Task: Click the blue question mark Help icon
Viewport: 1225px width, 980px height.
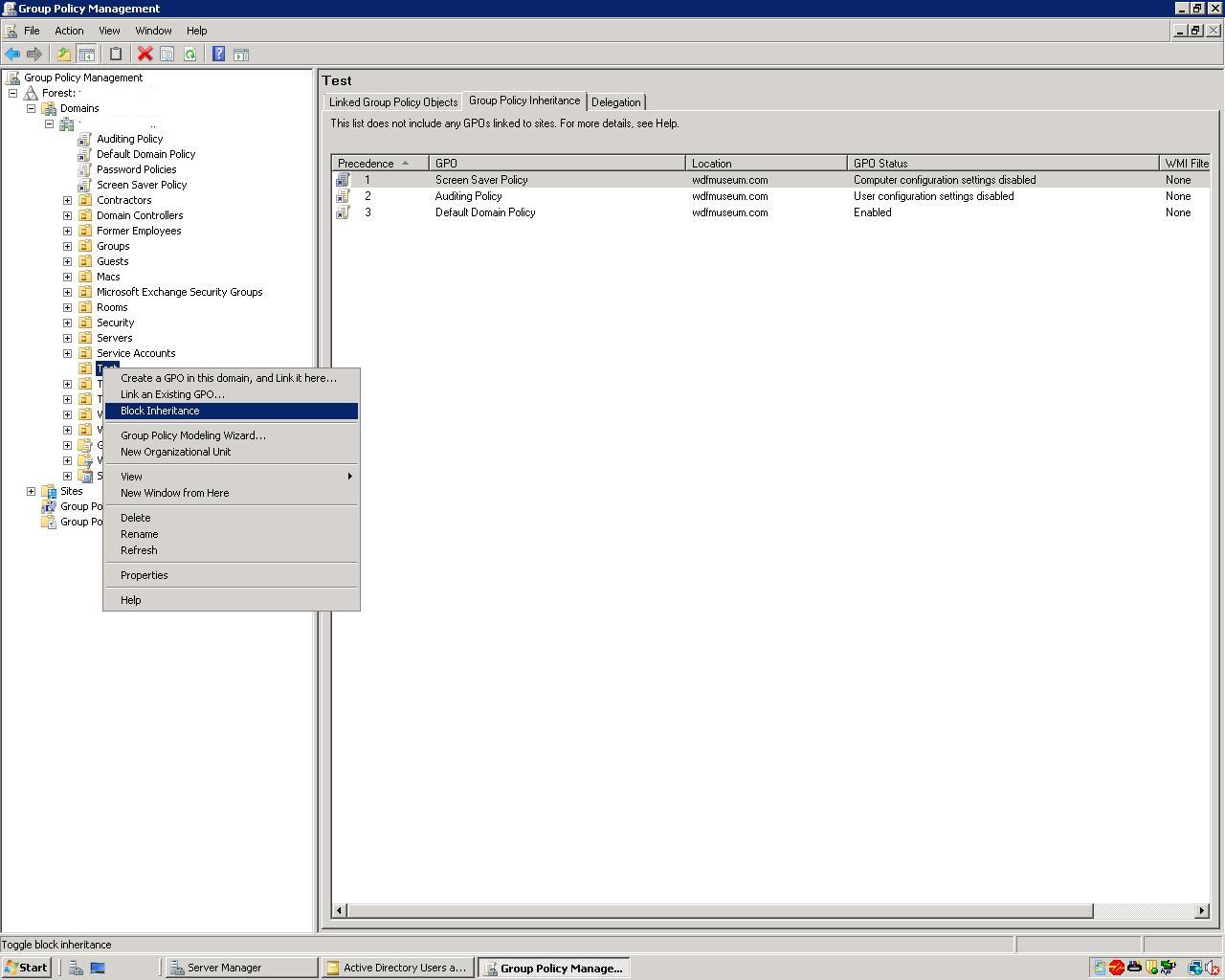Action: (218, 55)
